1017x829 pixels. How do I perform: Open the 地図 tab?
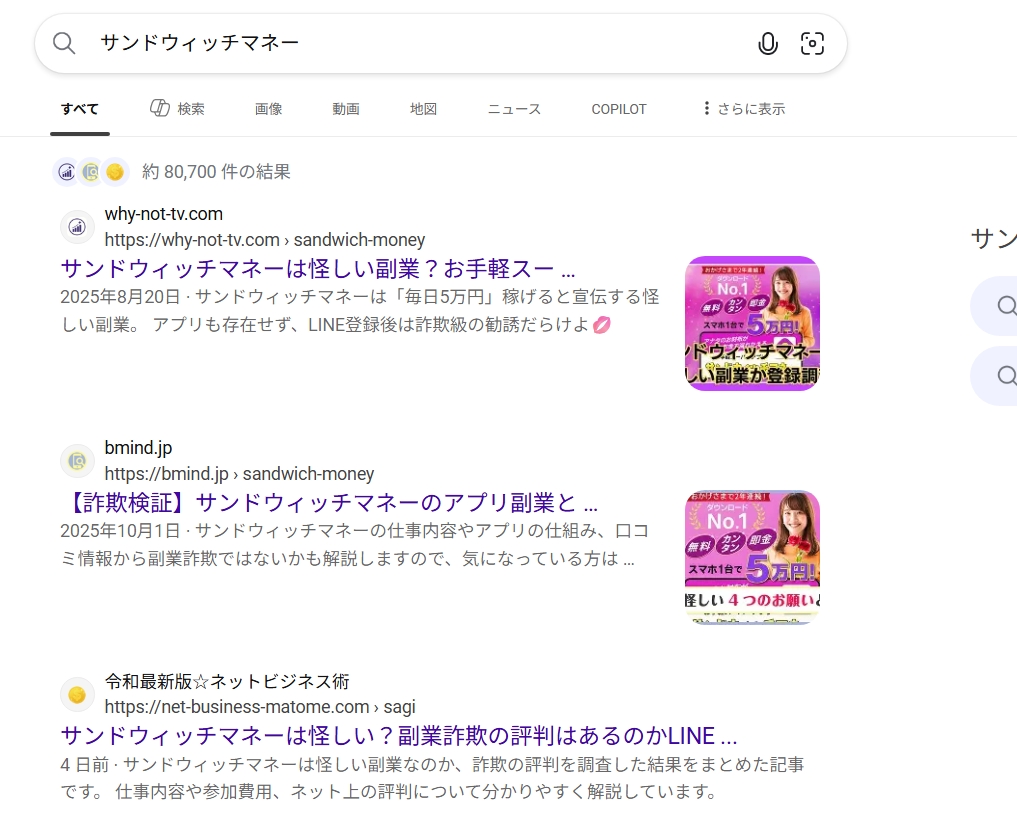pyautogui.click(x=423, y=109)
